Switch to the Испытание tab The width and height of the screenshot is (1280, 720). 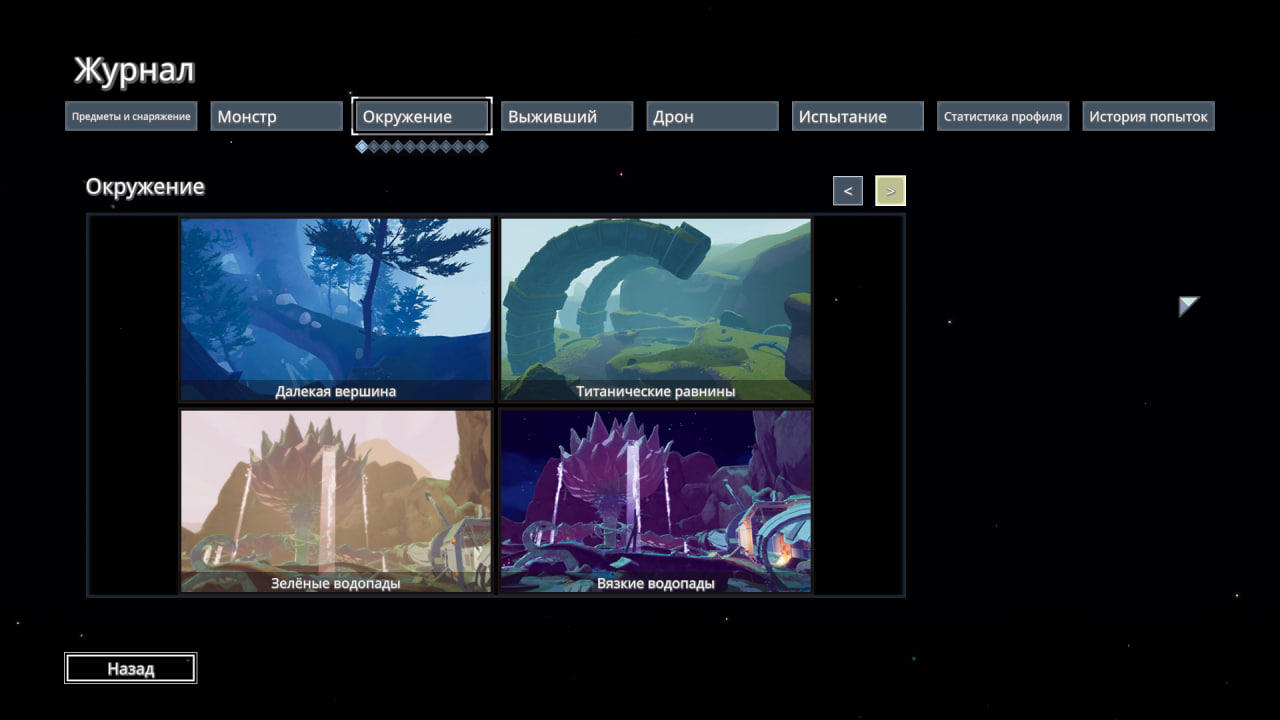858,116
